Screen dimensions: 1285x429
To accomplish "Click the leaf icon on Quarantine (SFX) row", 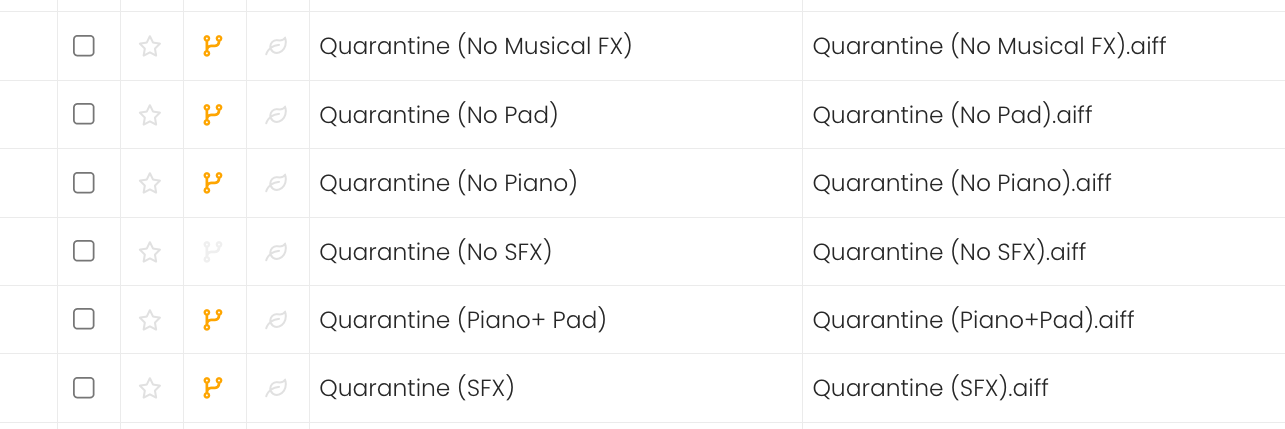I will [x=277, y=388].
